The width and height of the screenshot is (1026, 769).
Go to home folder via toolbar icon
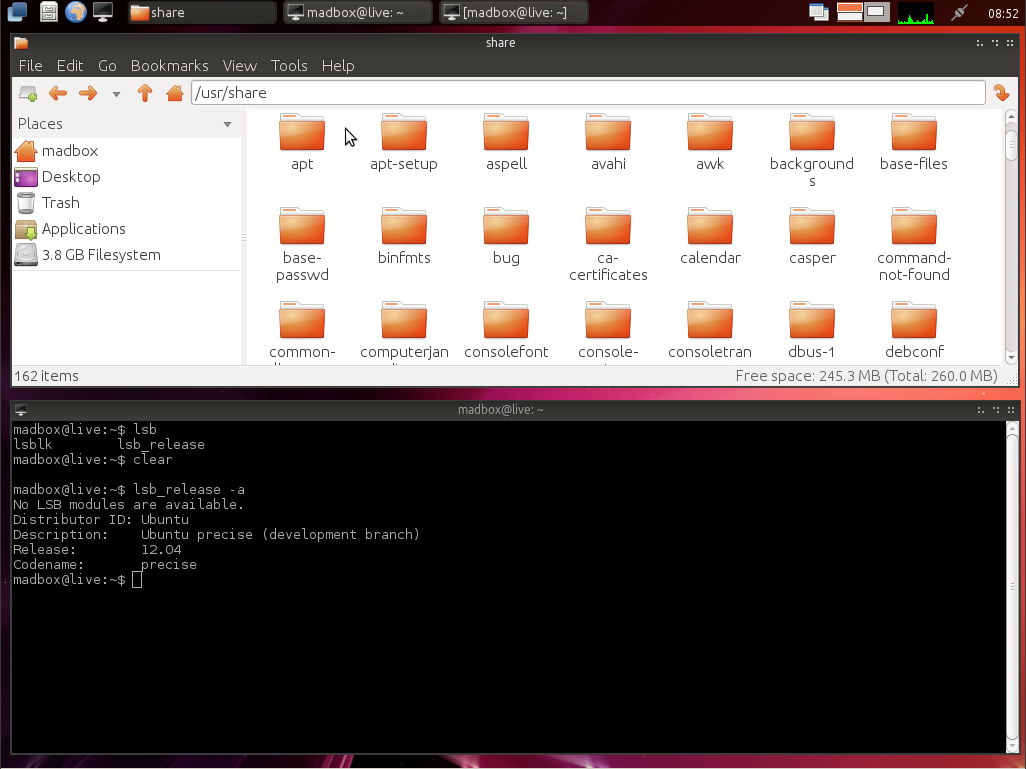point(174,93)
